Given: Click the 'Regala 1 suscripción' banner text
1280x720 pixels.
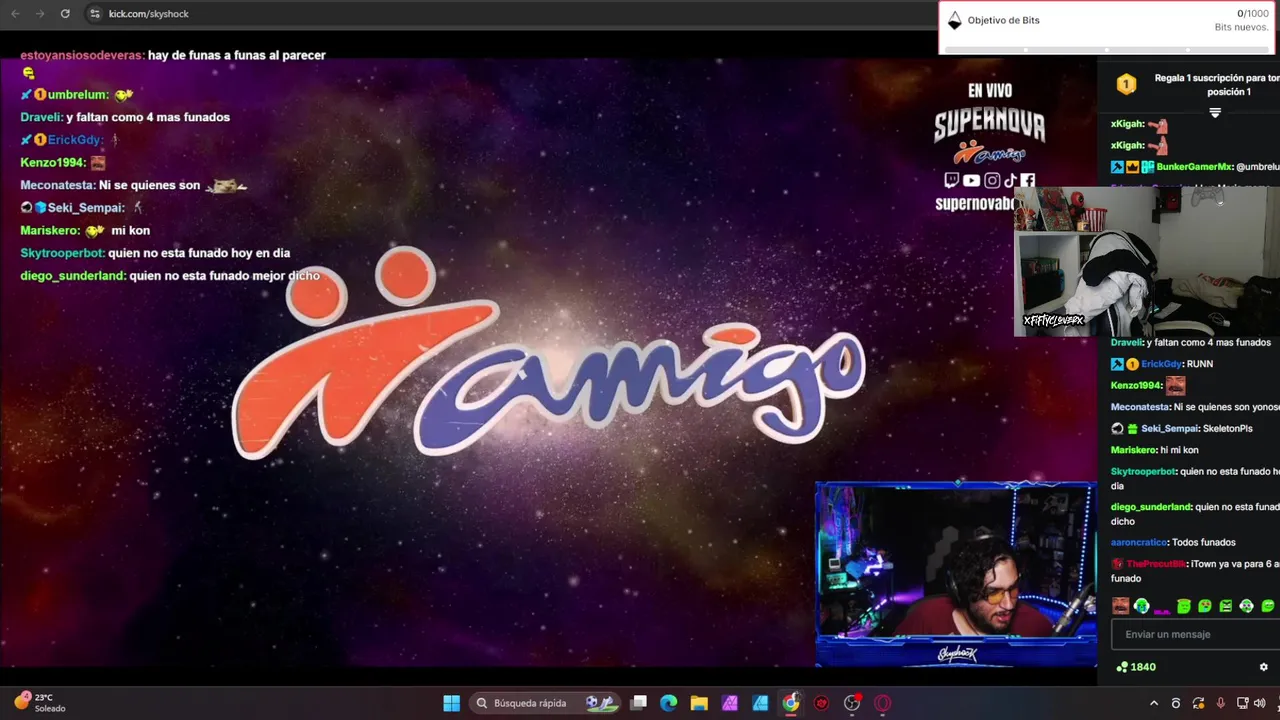Looking at the screenshot, I should click(1215, 84).
